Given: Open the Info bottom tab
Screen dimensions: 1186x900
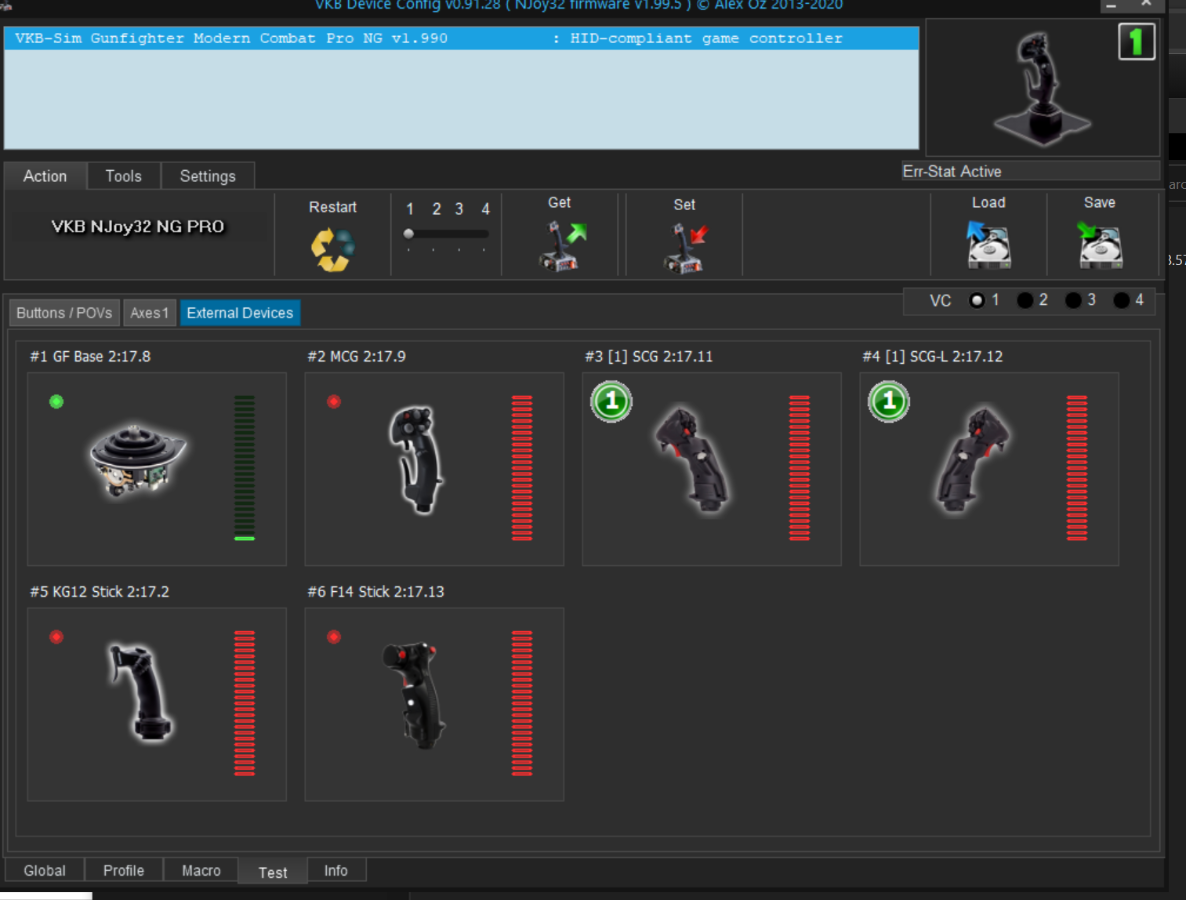Looking at the screenshot, I should click(x=336, y=871).
